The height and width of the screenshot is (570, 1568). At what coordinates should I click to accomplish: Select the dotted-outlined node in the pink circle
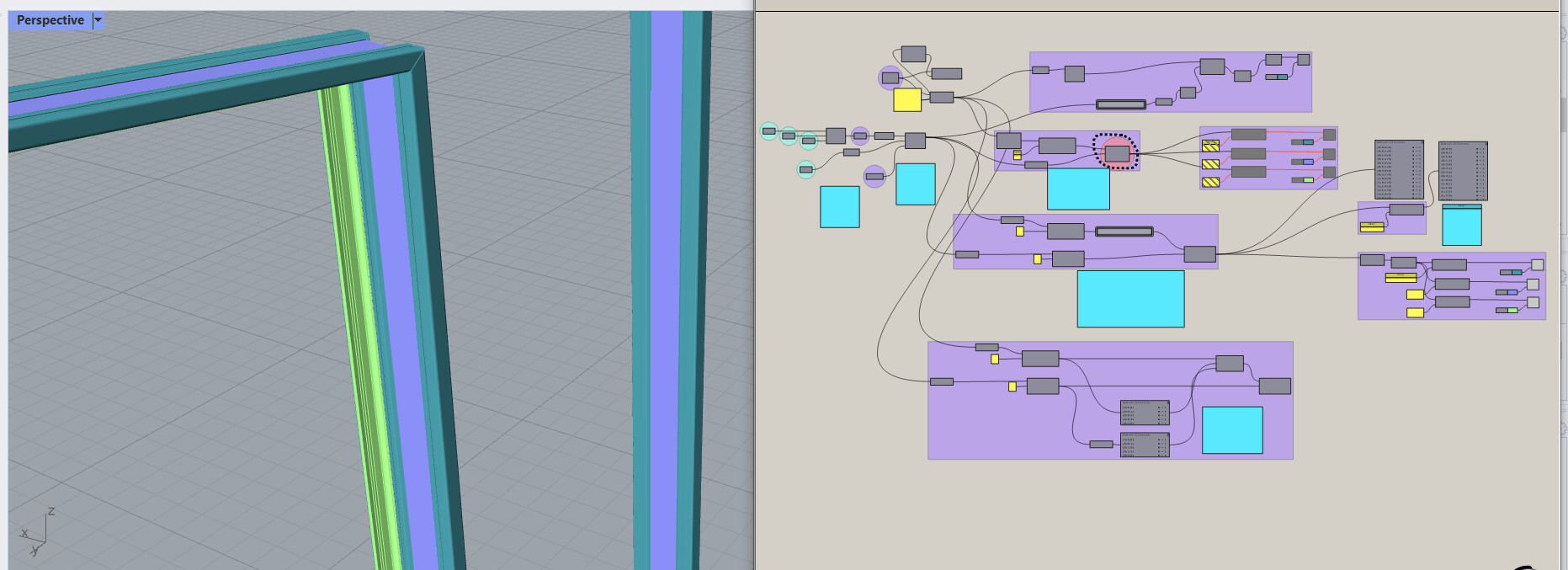click(1117, 153)
